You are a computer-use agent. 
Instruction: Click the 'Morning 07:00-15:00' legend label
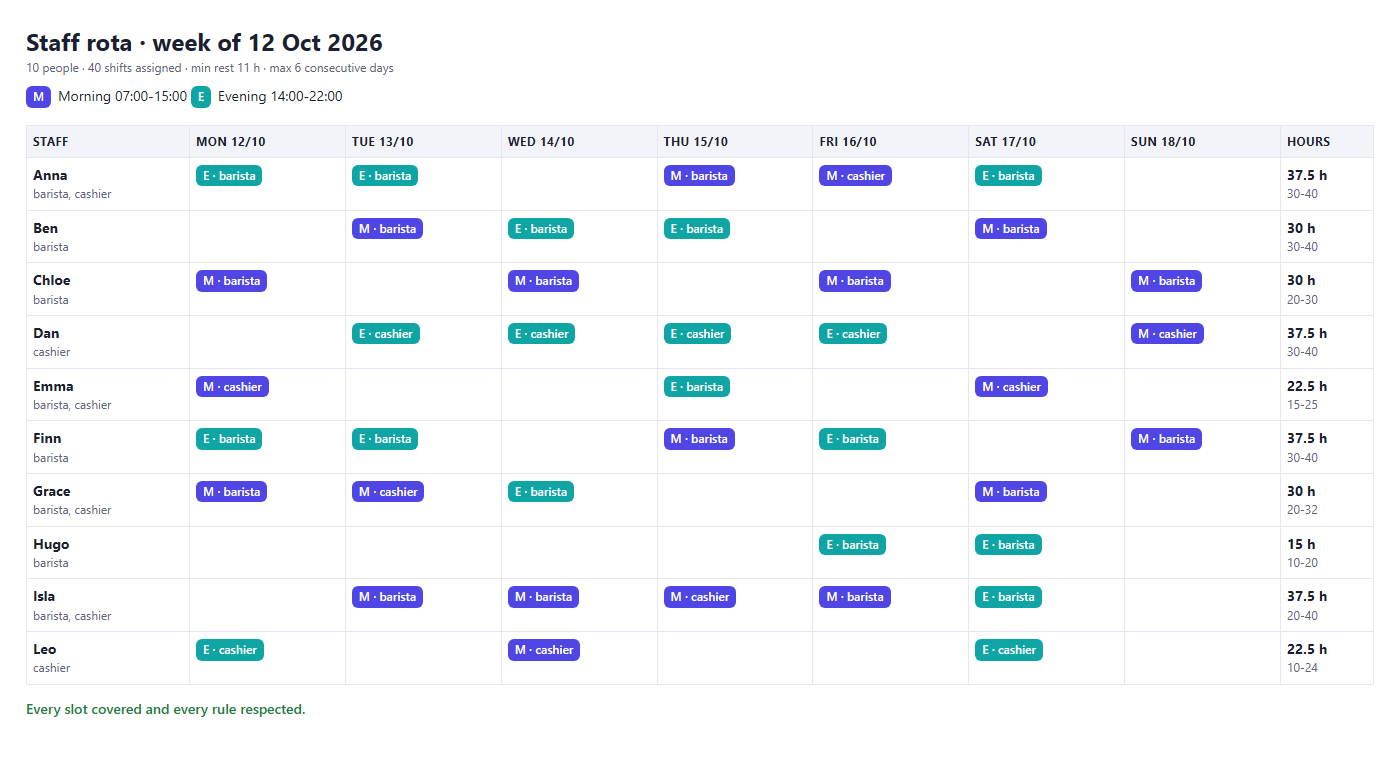[122, 97]
